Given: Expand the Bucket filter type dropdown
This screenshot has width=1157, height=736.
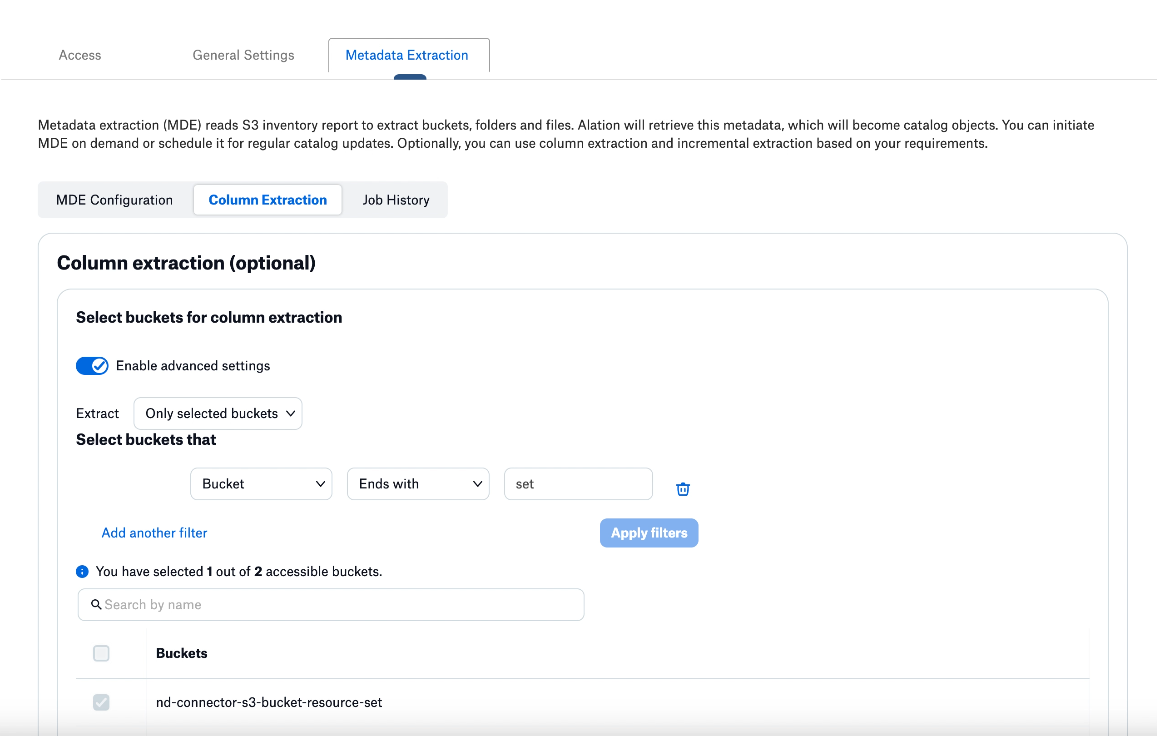Looking at the screenshot, I should pos(261,484).
